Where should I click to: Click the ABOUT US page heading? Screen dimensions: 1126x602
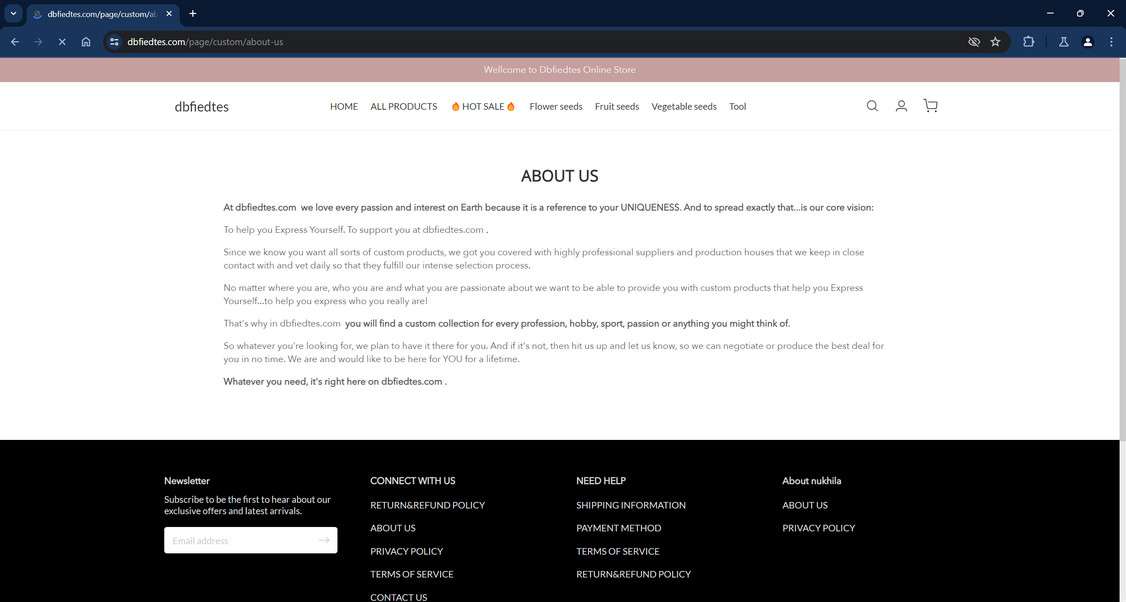pyautogui.click(x=559, y=176)
